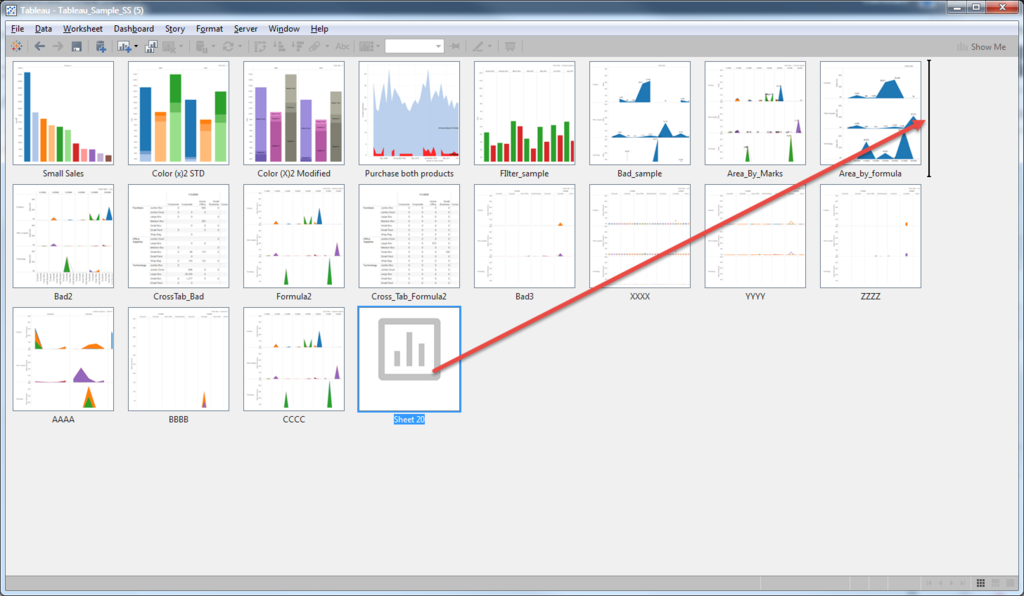Viewport: 1024px width, 596px height.
Task: Click the Fix Axes pin icon
Action: (455, 46)
